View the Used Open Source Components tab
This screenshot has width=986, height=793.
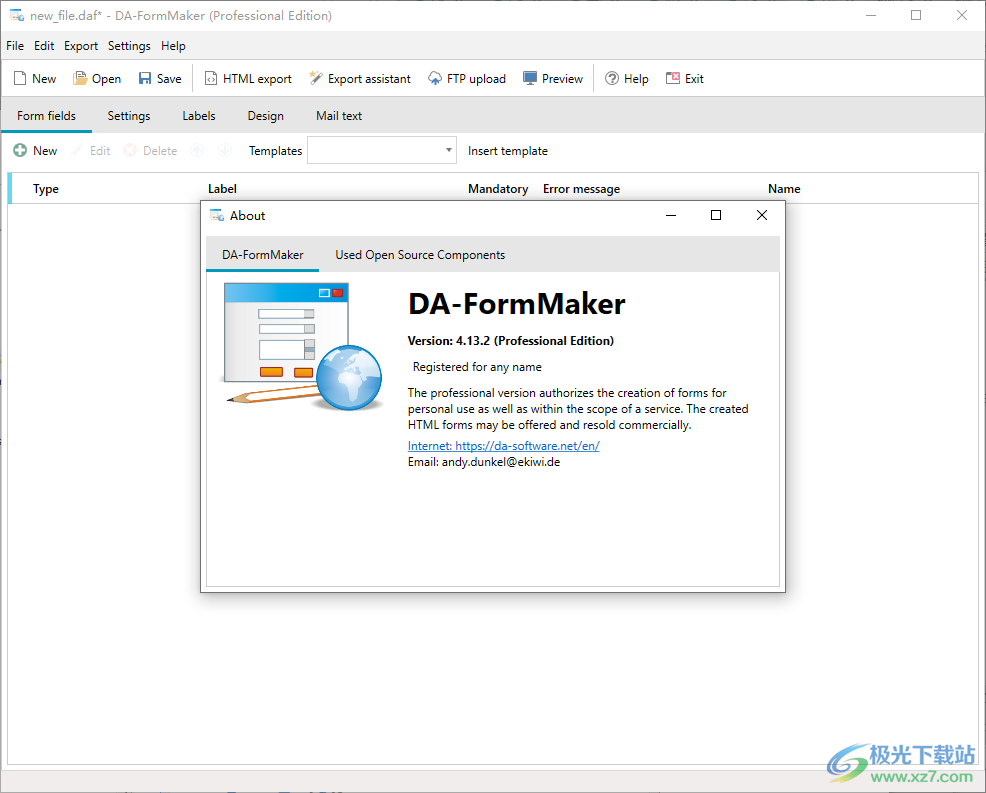tap(419, 254)
